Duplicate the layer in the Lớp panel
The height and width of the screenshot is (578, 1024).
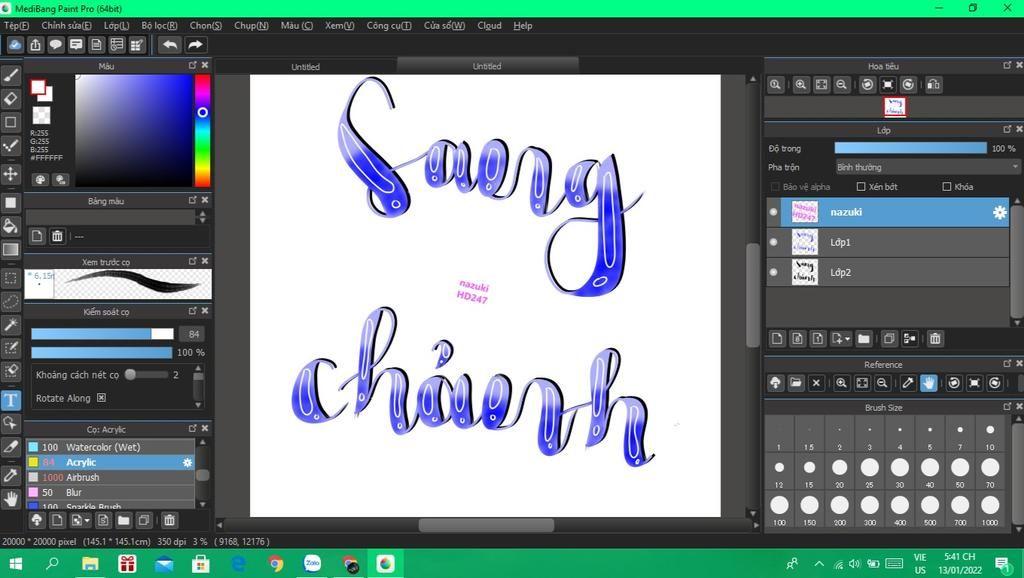tap(888, 338)
